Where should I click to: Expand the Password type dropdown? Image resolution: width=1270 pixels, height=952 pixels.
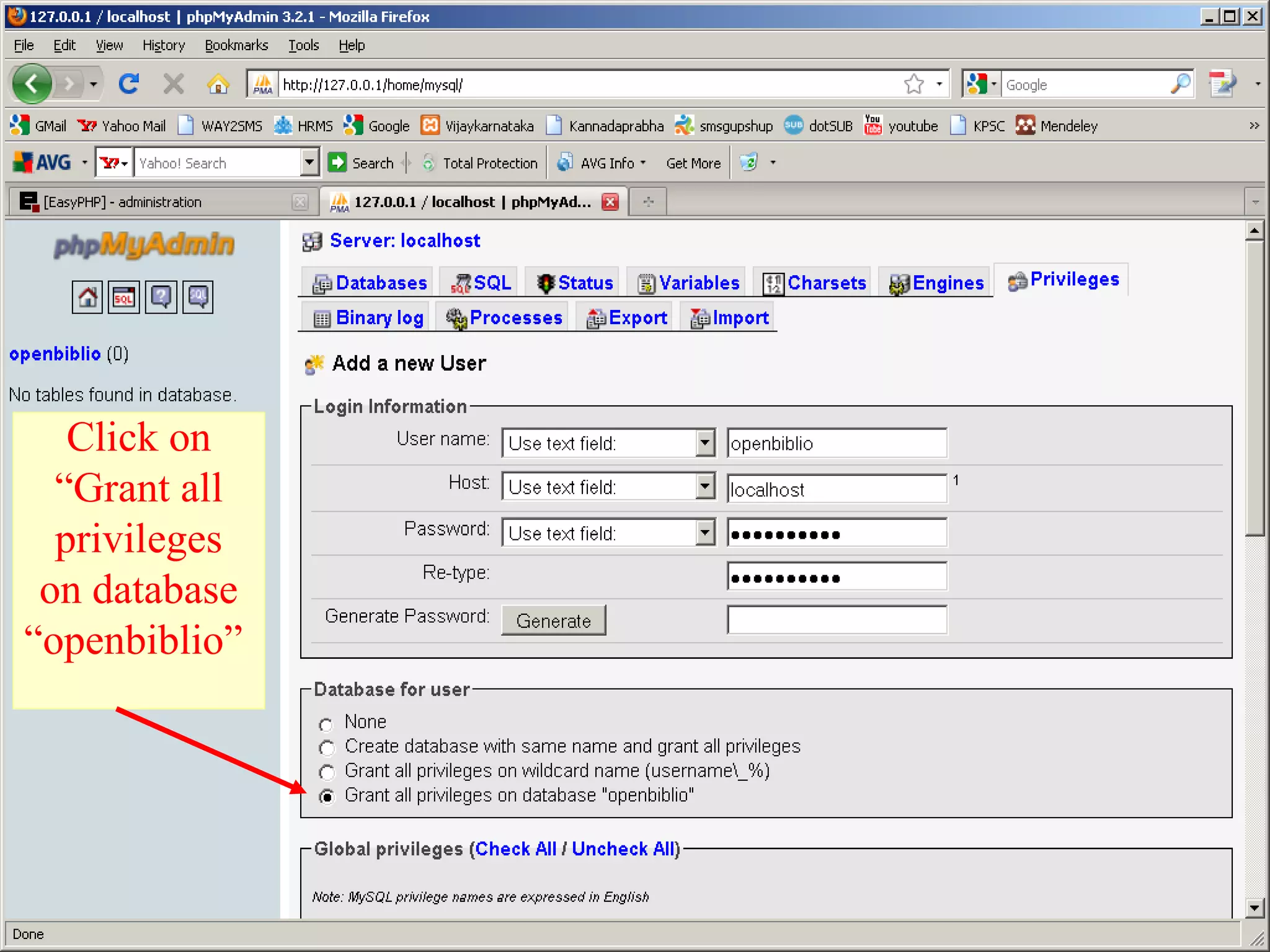pos(704,533)
